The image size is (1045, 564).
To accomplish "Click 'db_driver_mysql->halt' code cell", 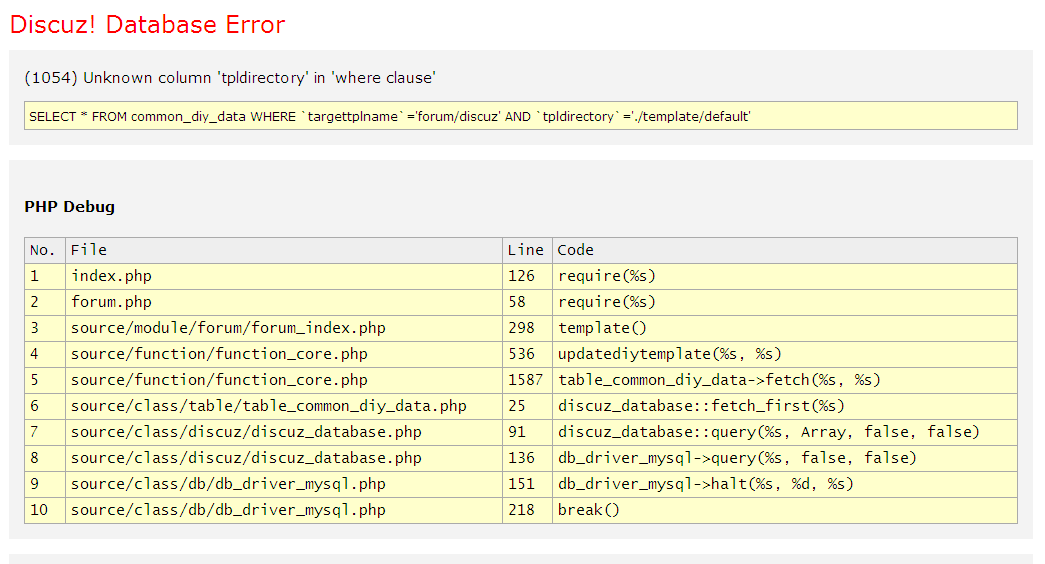I will pyautogui.click(x=785, y=484).
